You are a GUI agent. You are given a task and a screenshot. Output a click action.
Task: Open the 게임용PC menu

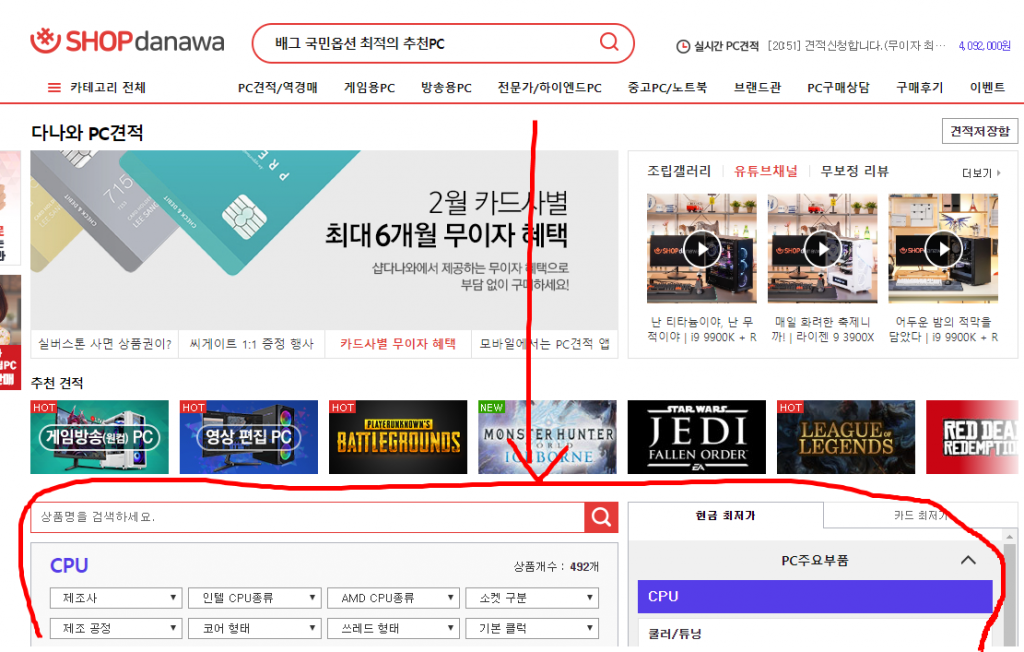[x=370, y=88]
